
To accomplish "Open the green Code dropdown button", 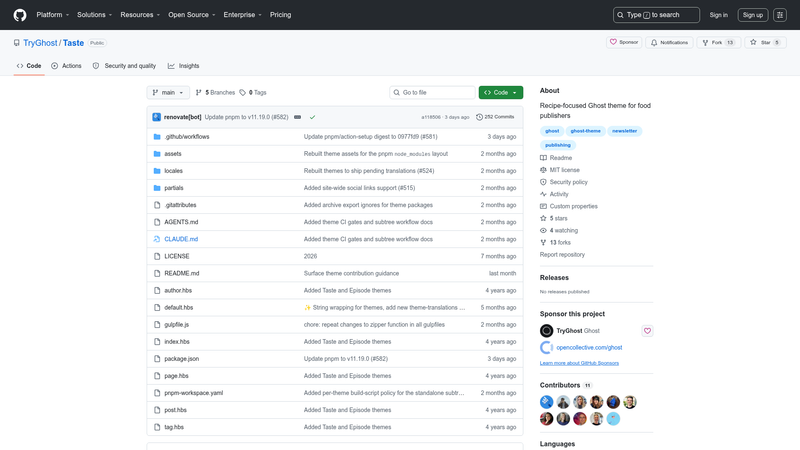I will tap(501, 92).
